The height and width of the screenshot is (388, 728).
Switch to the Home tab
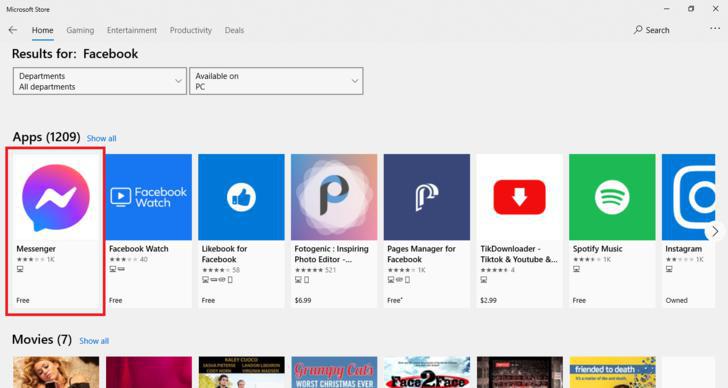[x=43, y=30]
